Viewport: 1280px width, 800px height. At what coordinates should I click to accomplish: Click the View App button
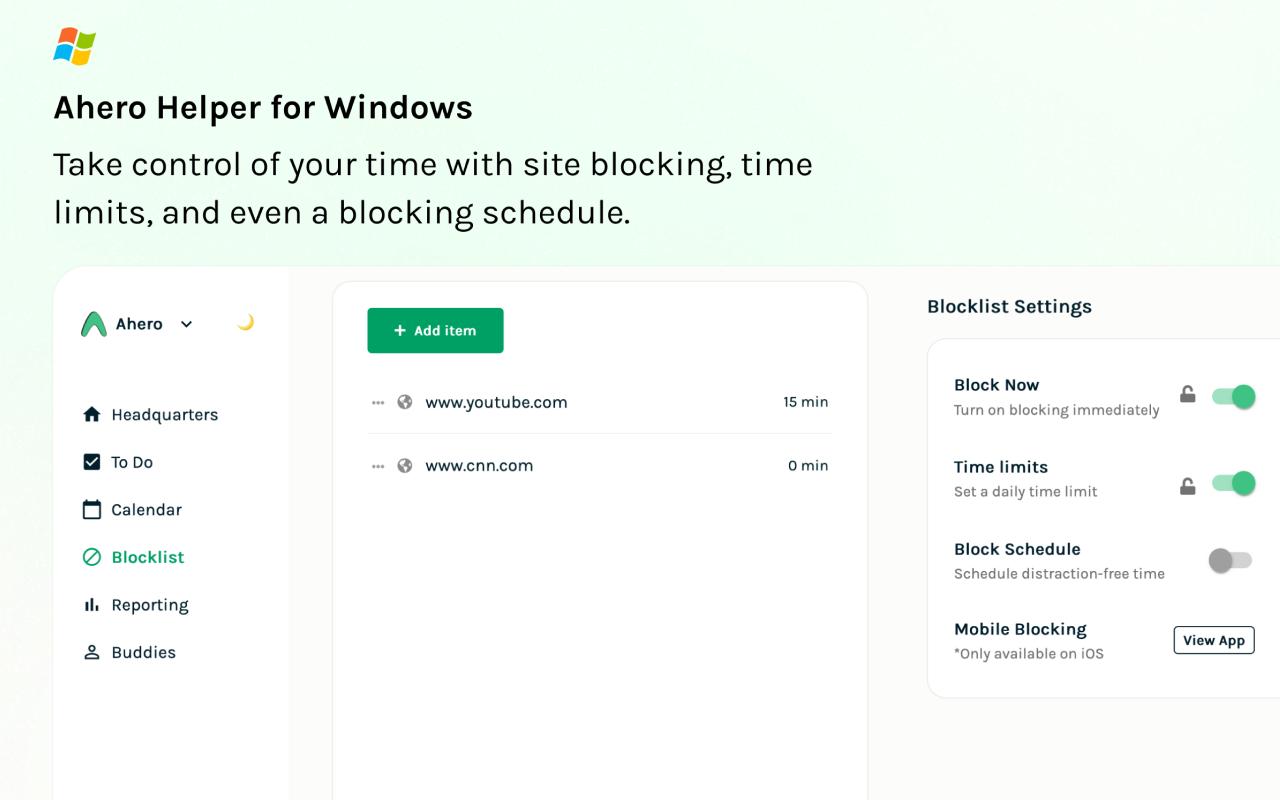pos(1214,640)
